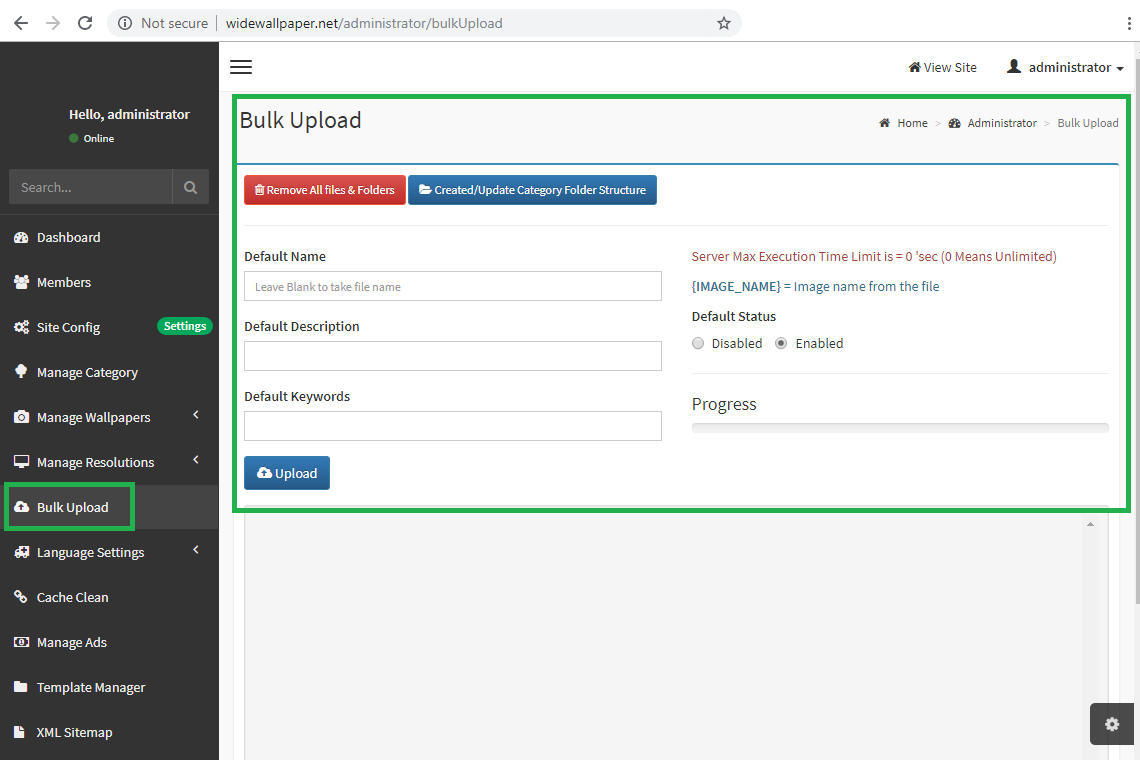The image size is (1140, 760).
Task: Go to Members in the sidebar
Action: pyautogui.click(x=64, y=282)
